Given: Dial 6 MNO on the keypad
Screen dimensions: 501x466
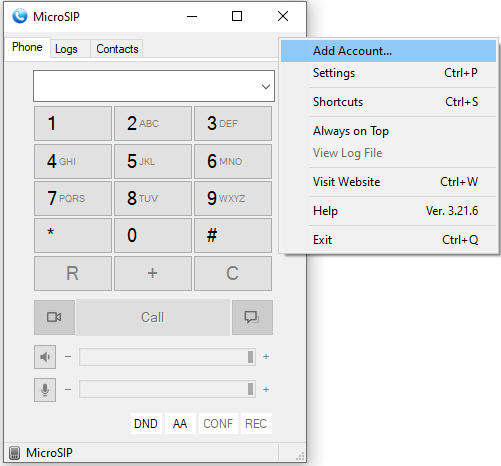Looking at the screenshot, I should 233,161.
